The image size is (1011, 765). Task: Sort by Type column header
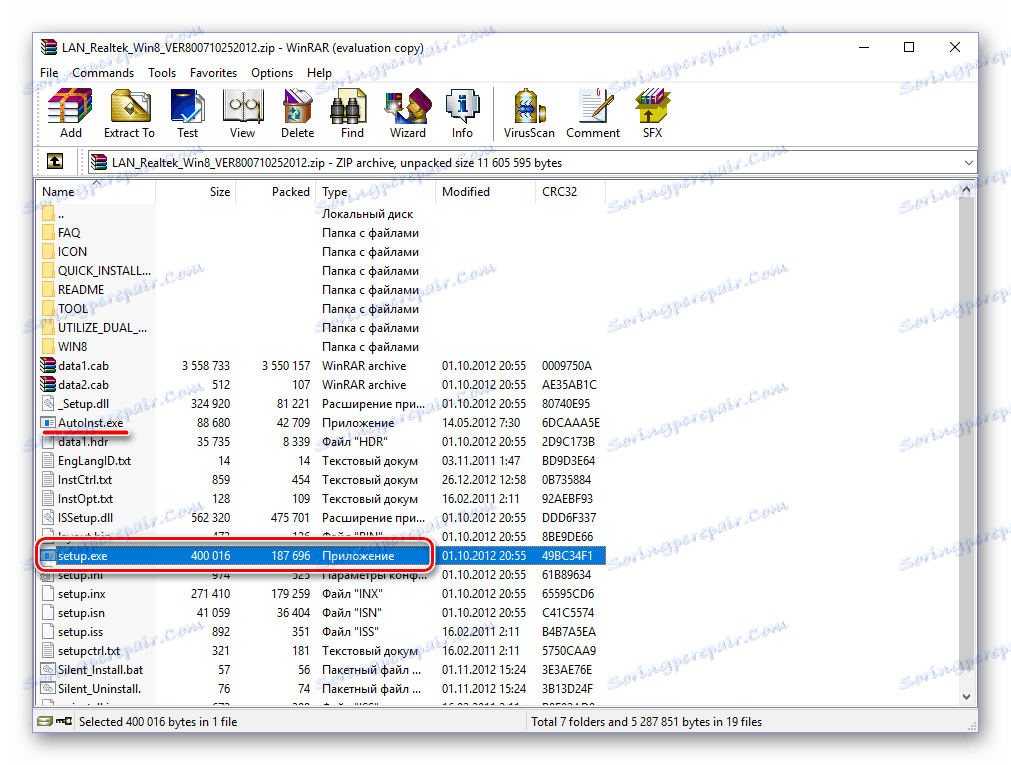point(376,192)
